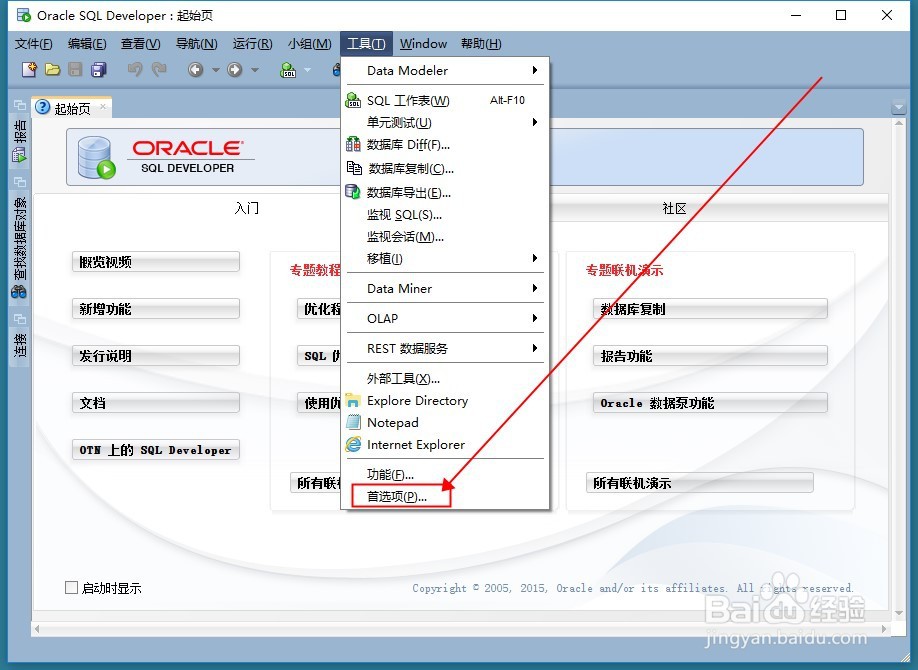Expand the Data Modeler submenu
The width and height of the screenshot is (918, 670).
coord(445,70)
